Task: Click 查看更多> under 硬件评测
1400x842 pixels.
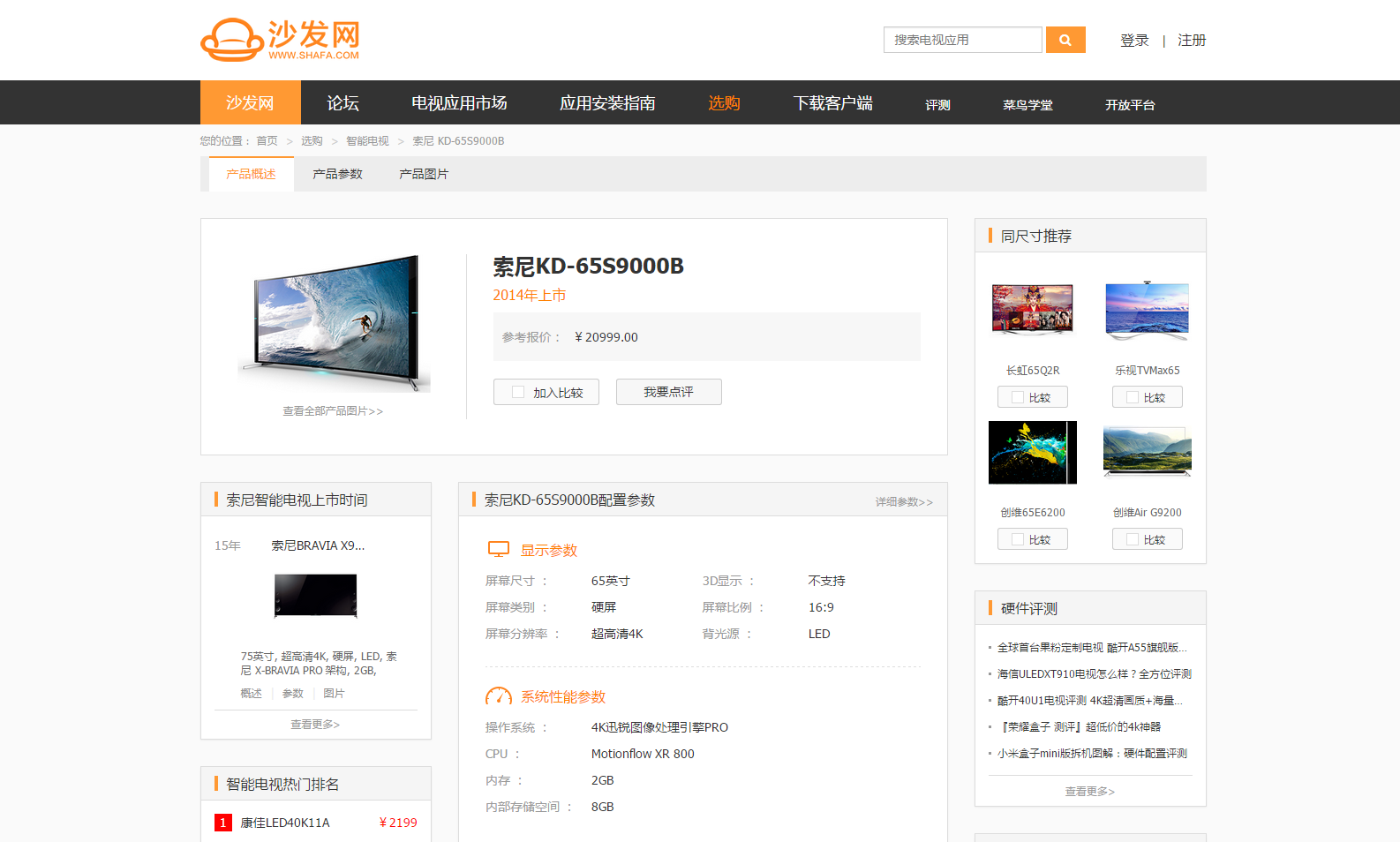Action: (1090, 792)
